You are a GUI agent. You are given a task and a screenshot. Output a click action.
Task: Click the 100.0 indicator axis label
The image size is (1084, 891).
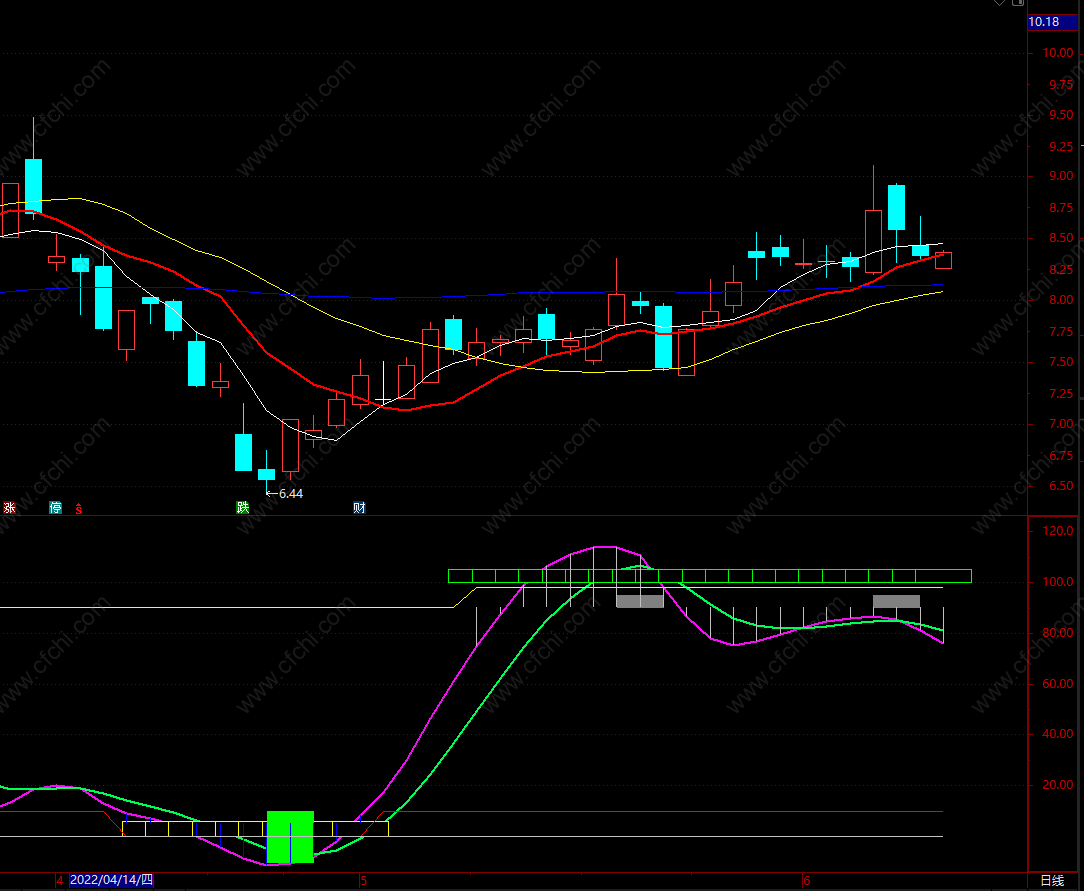[1058, 582]
